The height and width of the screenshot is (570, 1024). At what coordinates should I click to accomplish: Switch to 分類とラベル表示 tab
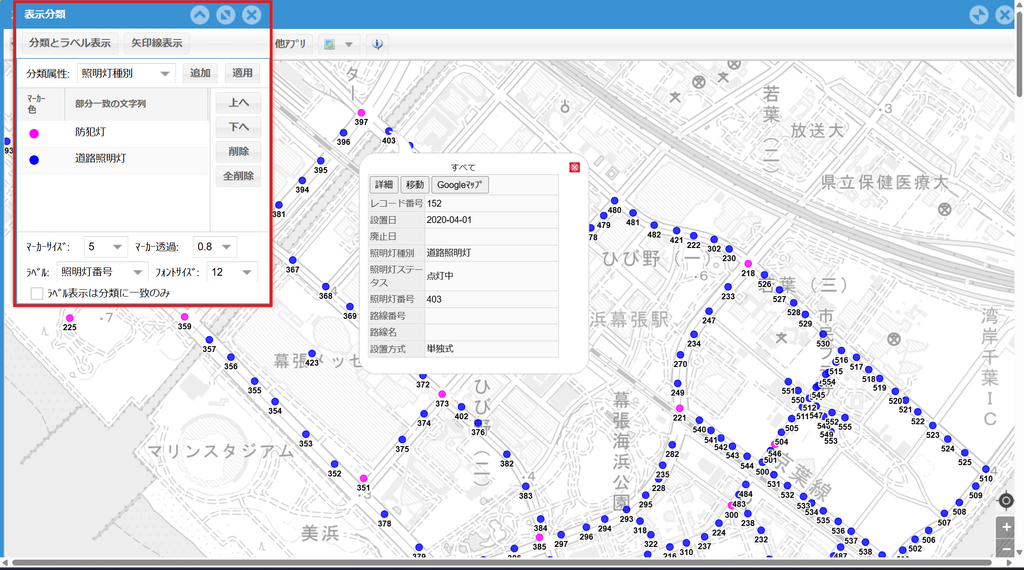69,42
